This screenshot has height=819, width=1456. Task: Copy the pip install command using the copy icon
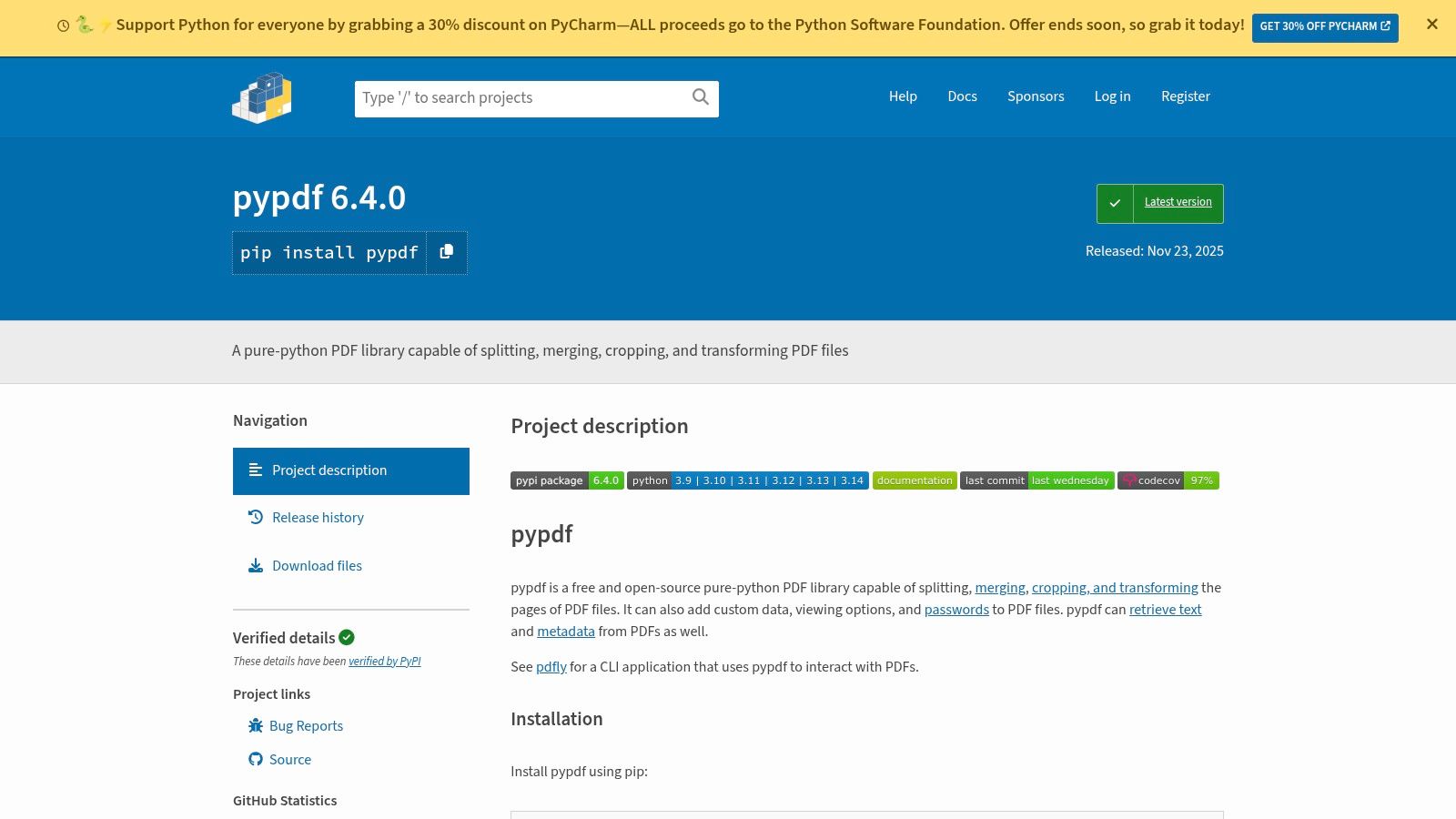446,252
